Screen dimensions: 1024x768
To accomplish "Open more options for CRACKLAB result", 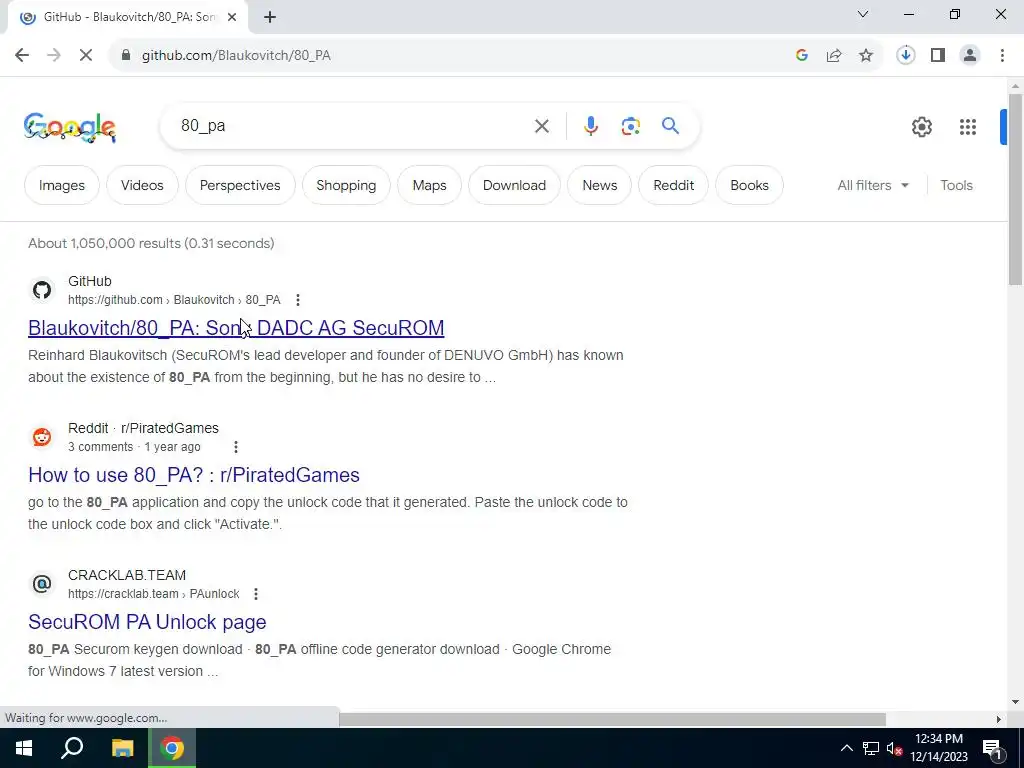I will [256, 594].
